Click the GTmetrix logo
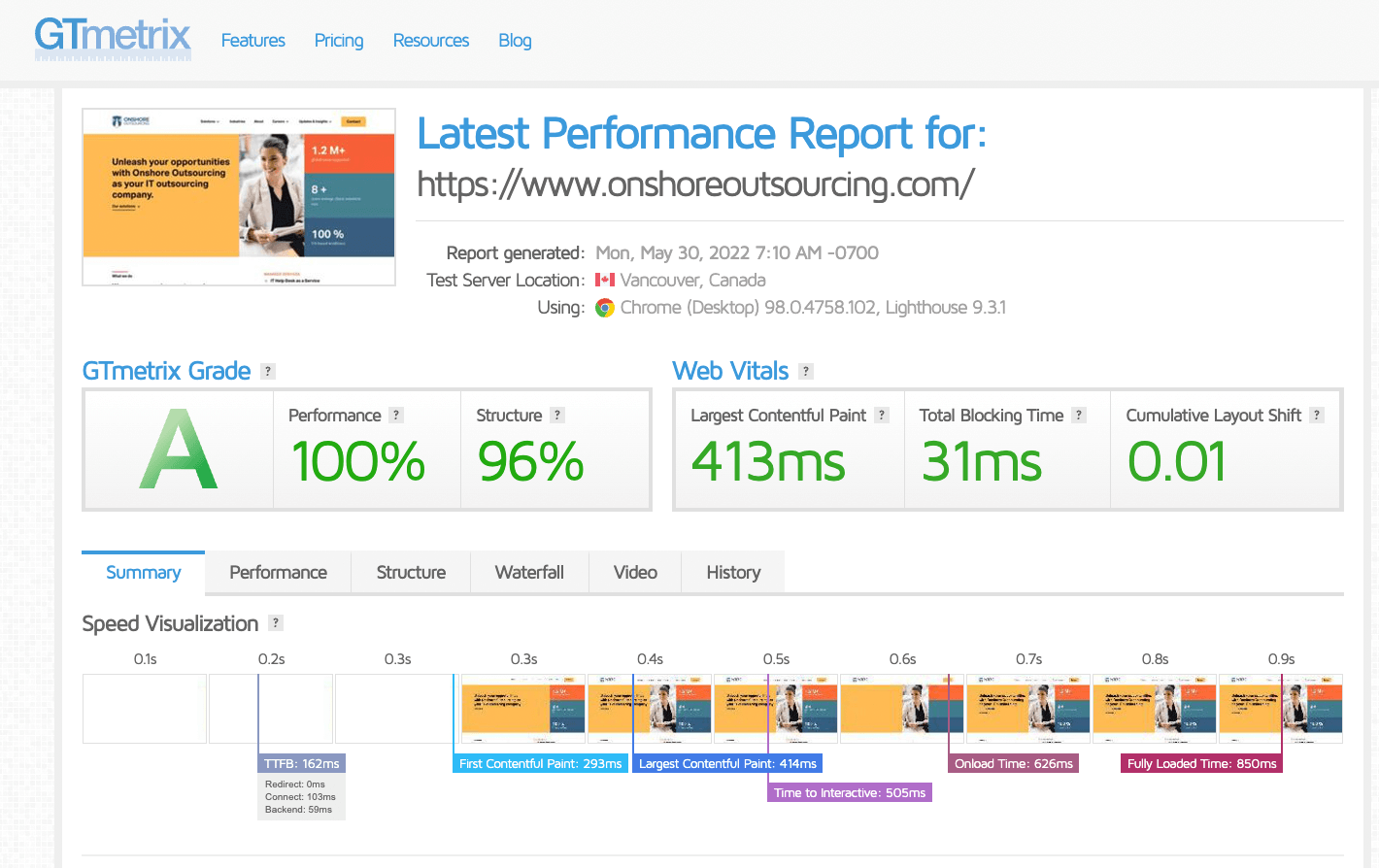Viewport: 1379px width, 868px height. 113,38
